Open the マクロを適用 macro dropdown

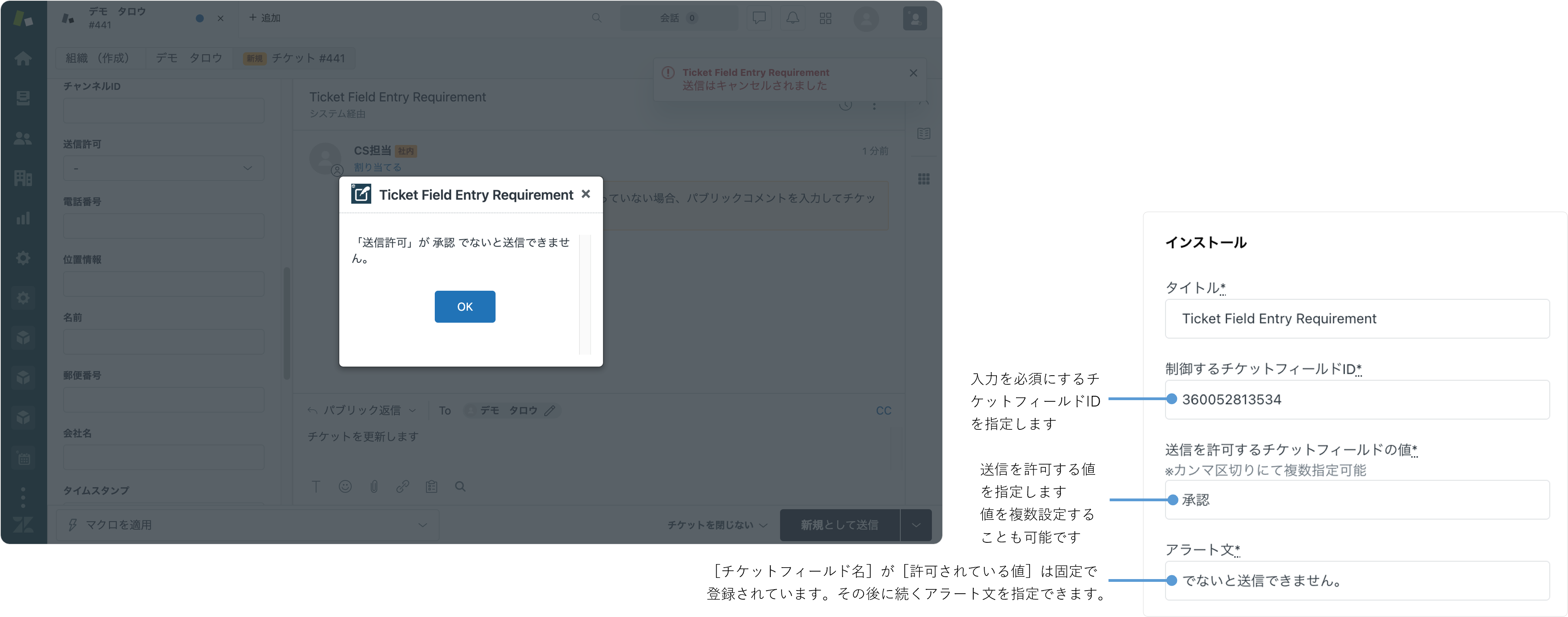pyautogui.click(x=247, y=525)
